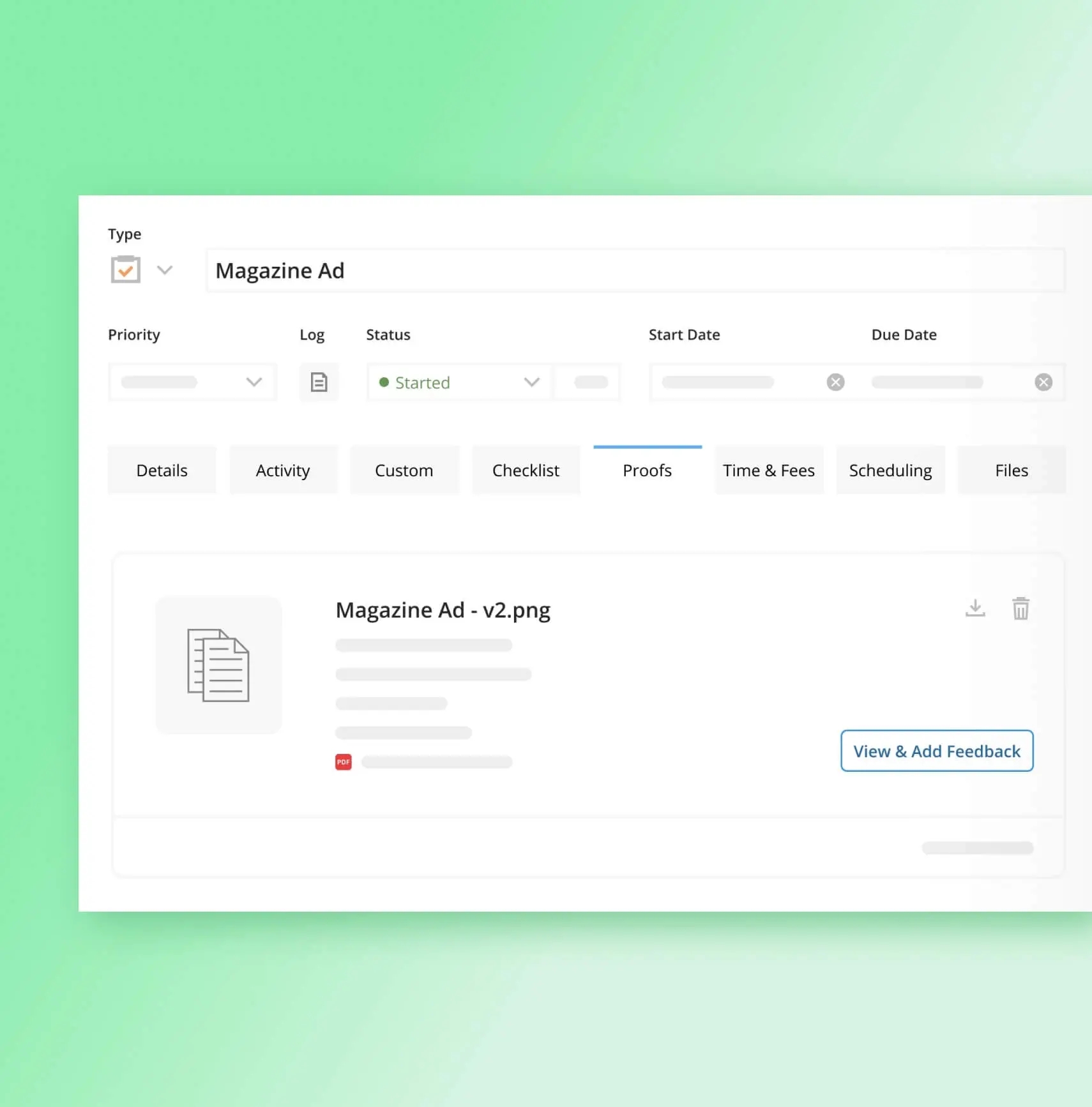
Task: Click the stacked documents icon on the proof card
Action: (x=218, y=666)
